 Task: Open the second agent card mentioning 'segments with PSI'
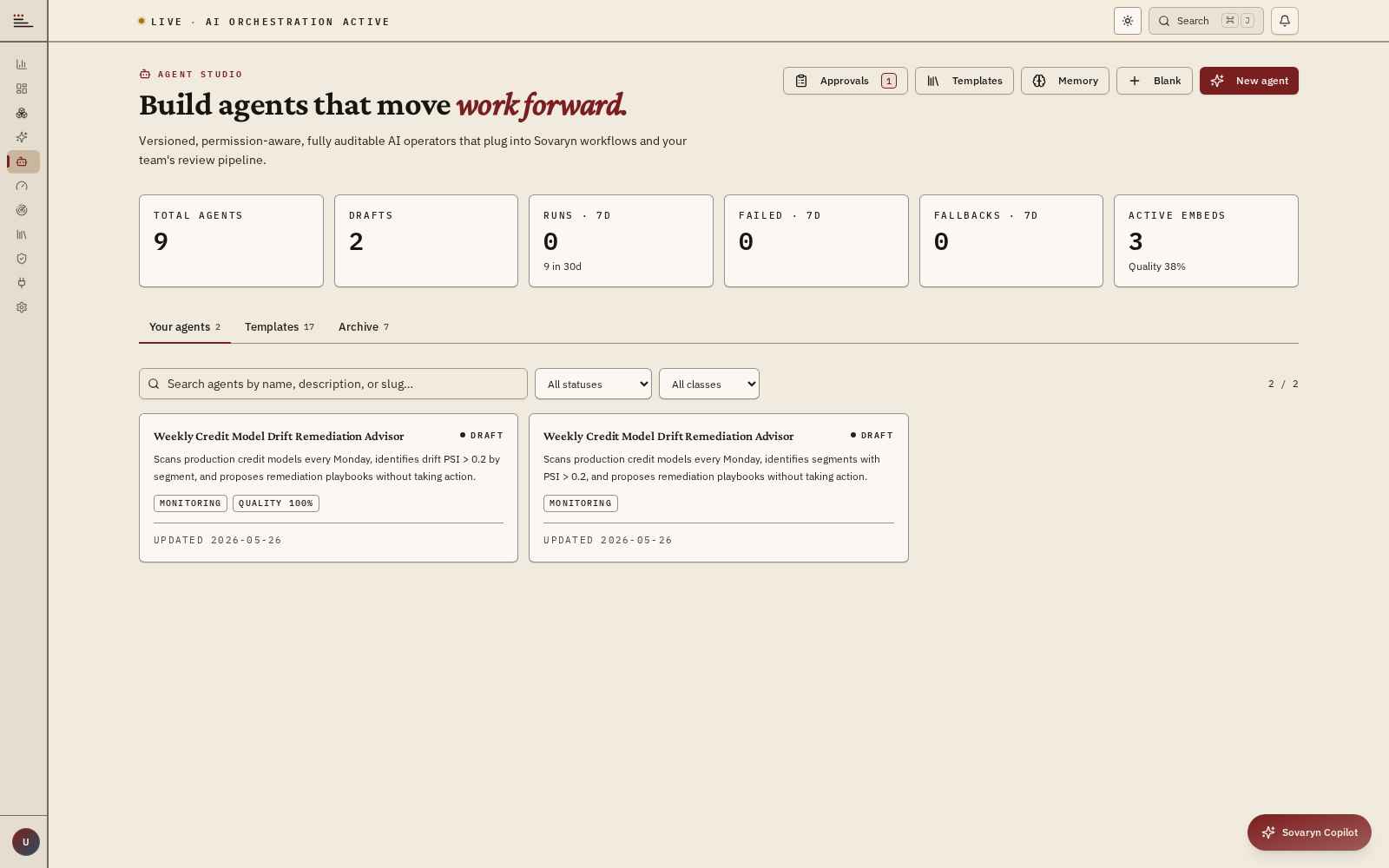pos(719,488)
